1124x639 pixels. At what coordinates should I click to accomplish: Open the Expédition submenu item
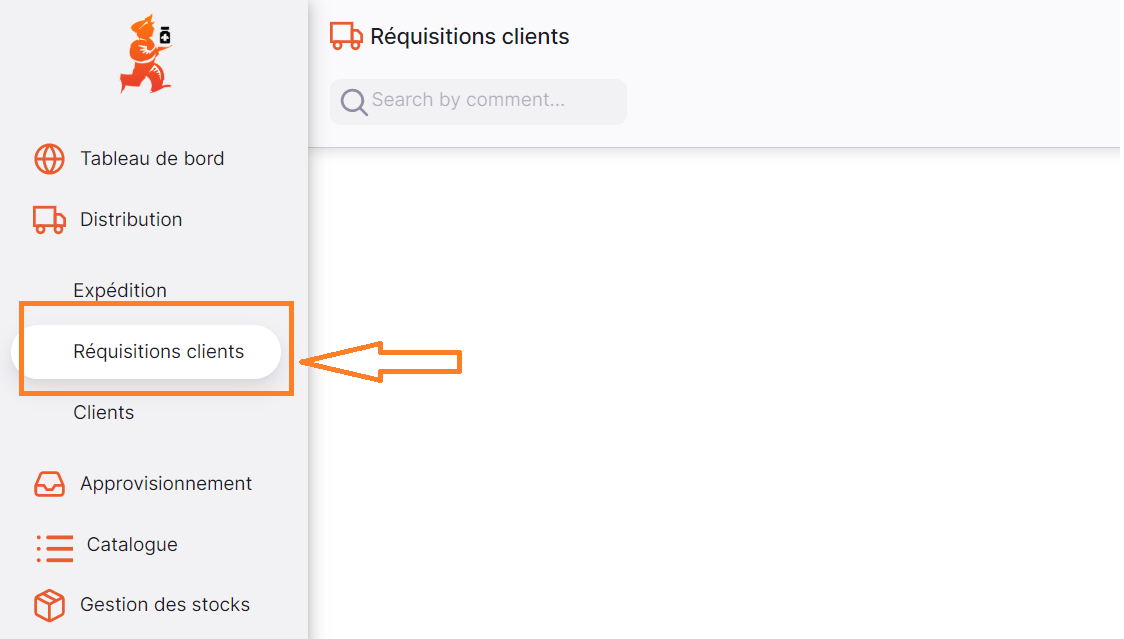[x=120, y=290]
